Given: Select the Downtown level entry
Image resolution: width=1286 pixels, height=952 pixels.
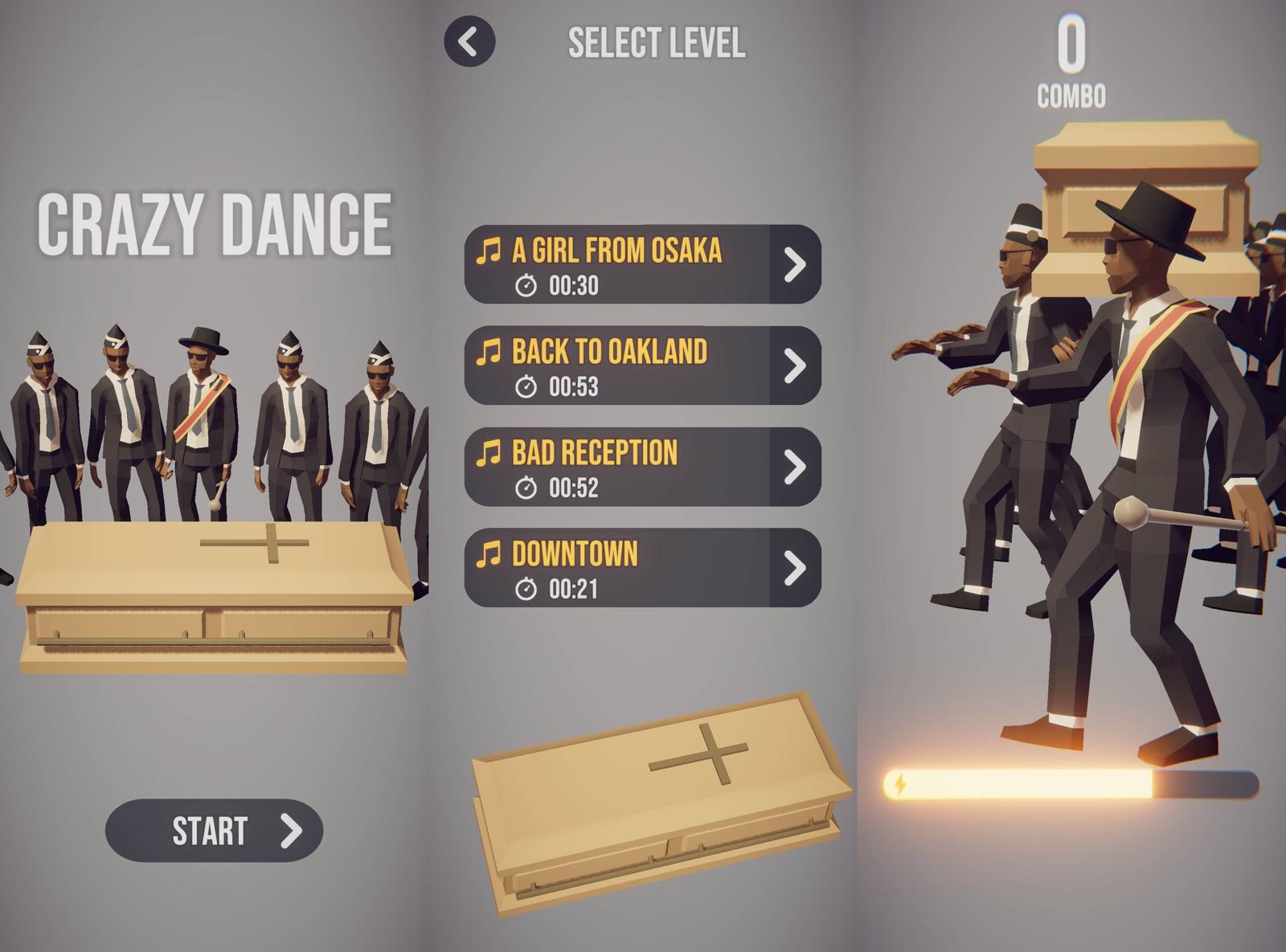Looking at the screenshot, I should click(642, 567).
